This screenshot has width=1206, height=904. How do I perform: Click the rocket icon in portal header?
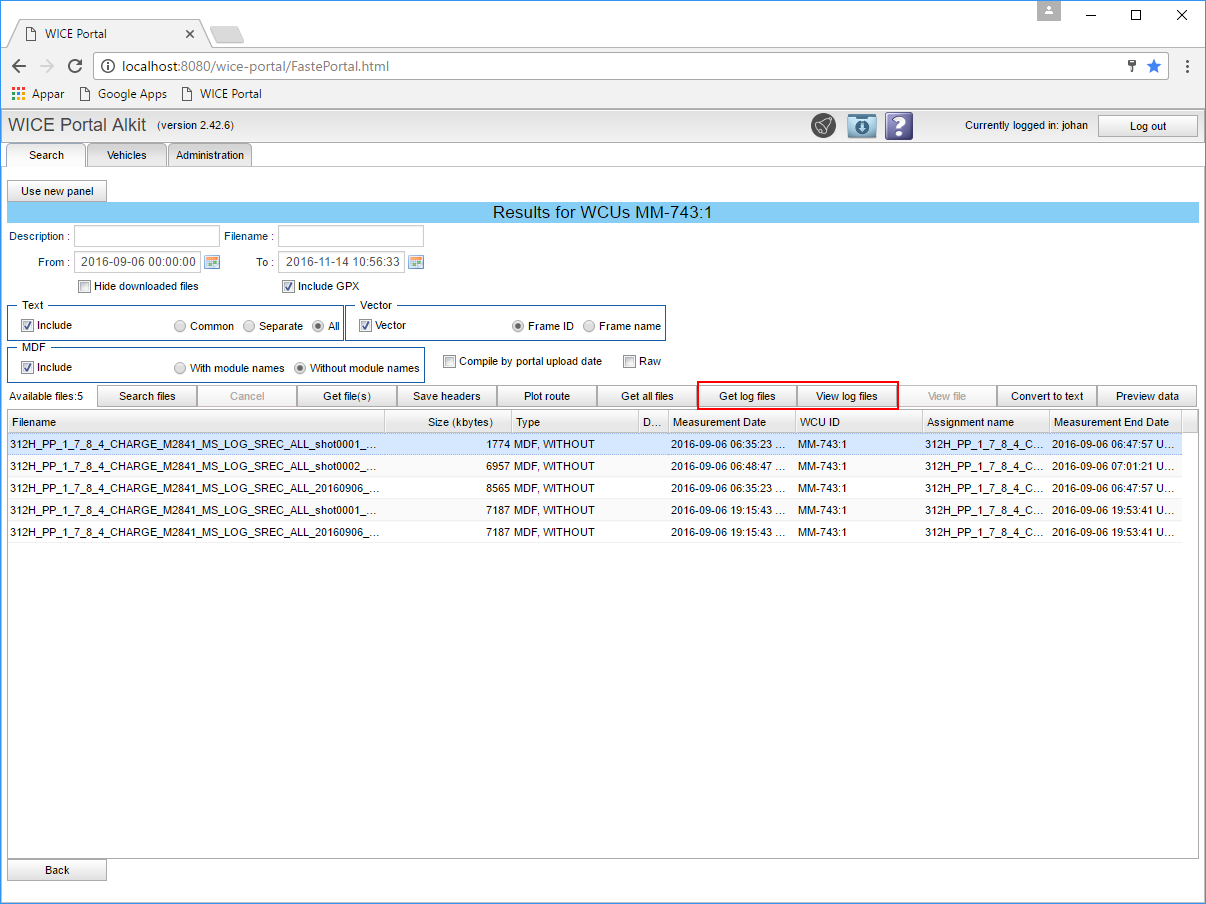click(823, 126)
